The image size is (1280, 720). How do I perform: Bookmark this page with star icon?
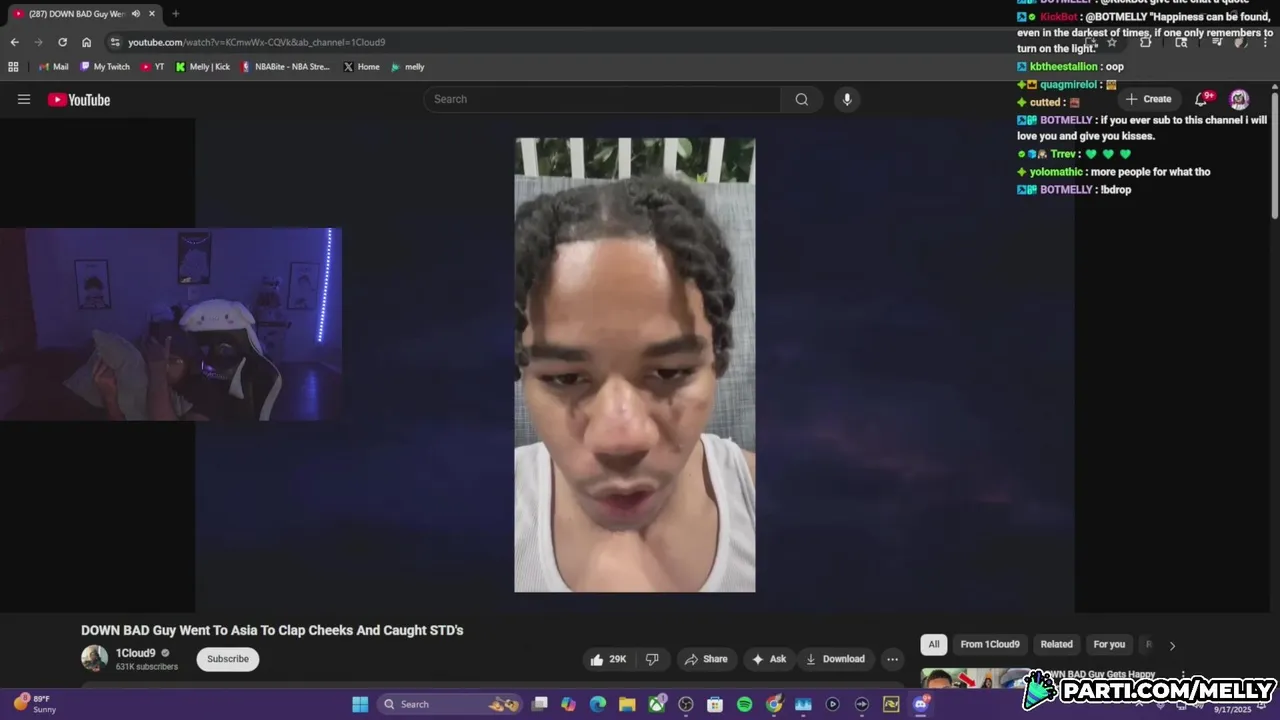coord(1111,42)
